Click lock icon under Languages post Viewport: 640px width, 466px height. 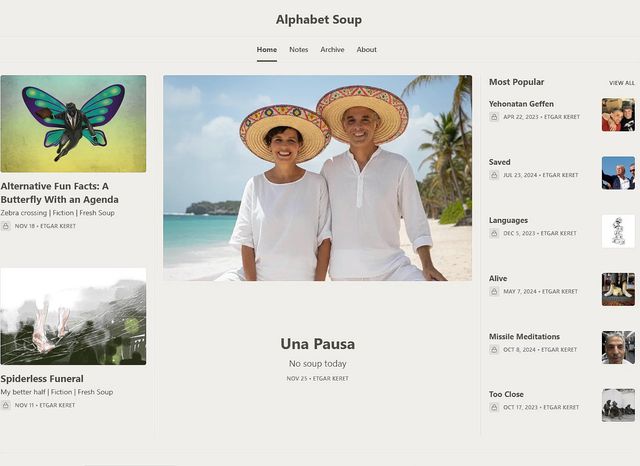pos(494,233)
